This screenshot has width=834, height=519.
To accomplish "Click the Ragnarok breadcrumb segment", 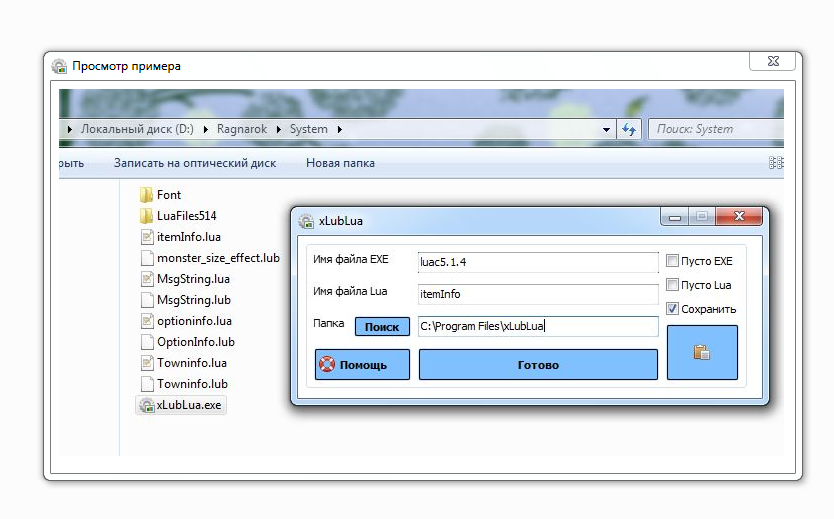I will coord(242,129).
